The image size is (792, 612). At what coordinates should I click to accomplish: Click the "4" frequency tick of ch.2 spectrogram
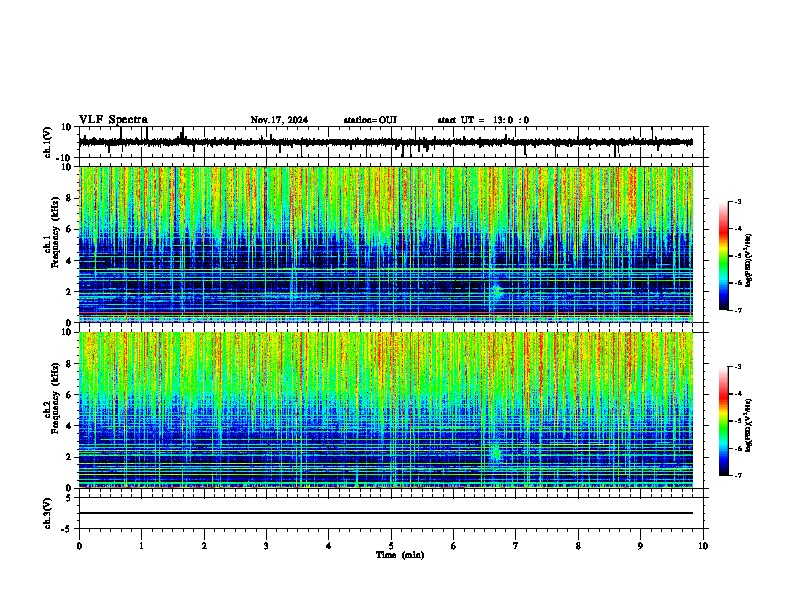coord(69,426)
